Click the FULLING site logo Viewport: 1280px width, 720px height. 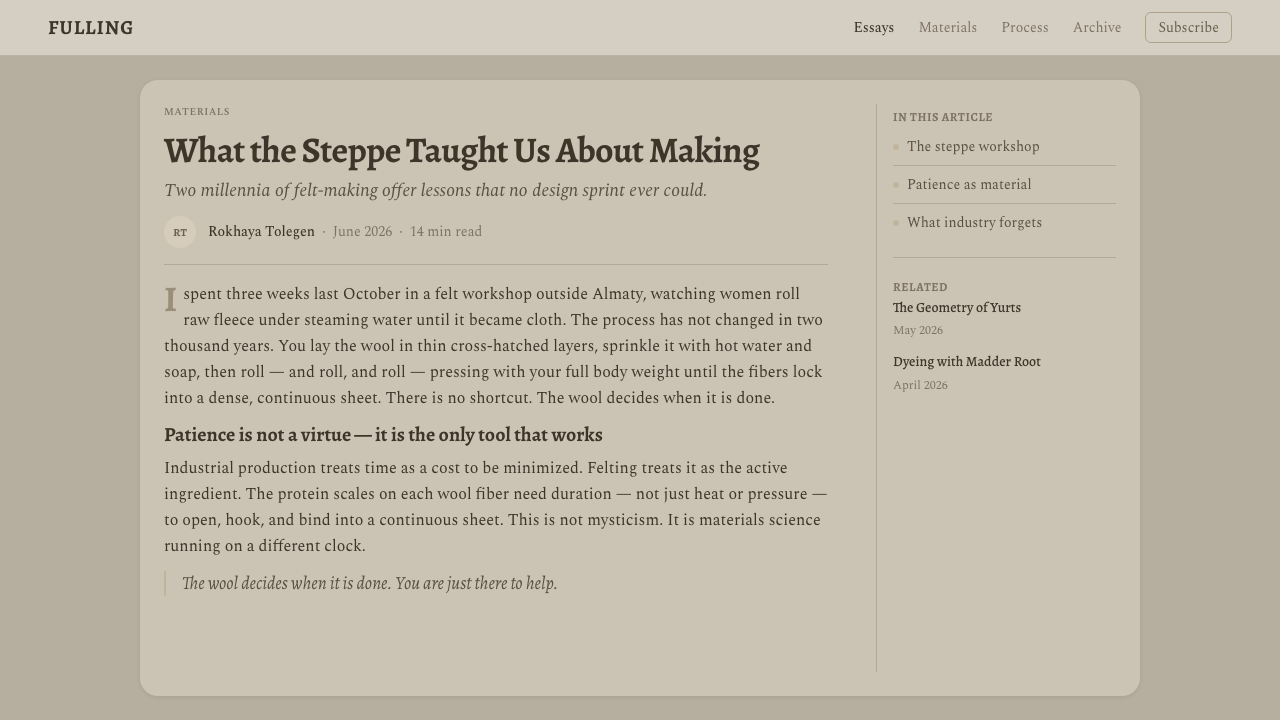point(91,28)
